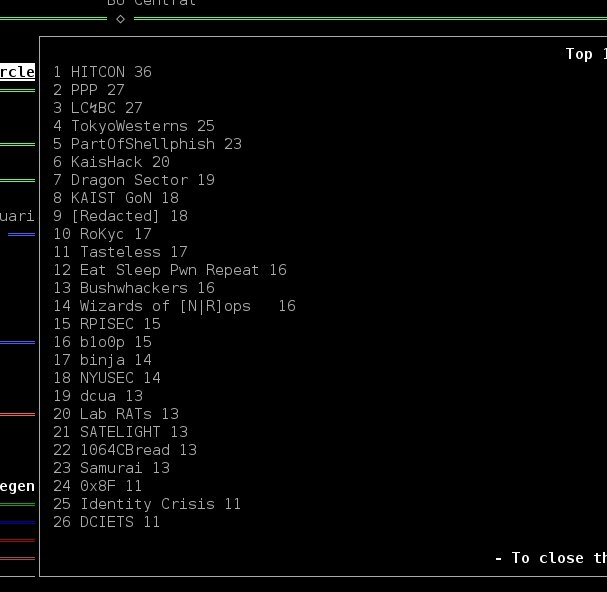Select the row '16 b1o0p 15'
Image resolution: width=607 pixels, height=592 pixels.
click(102, 342)
